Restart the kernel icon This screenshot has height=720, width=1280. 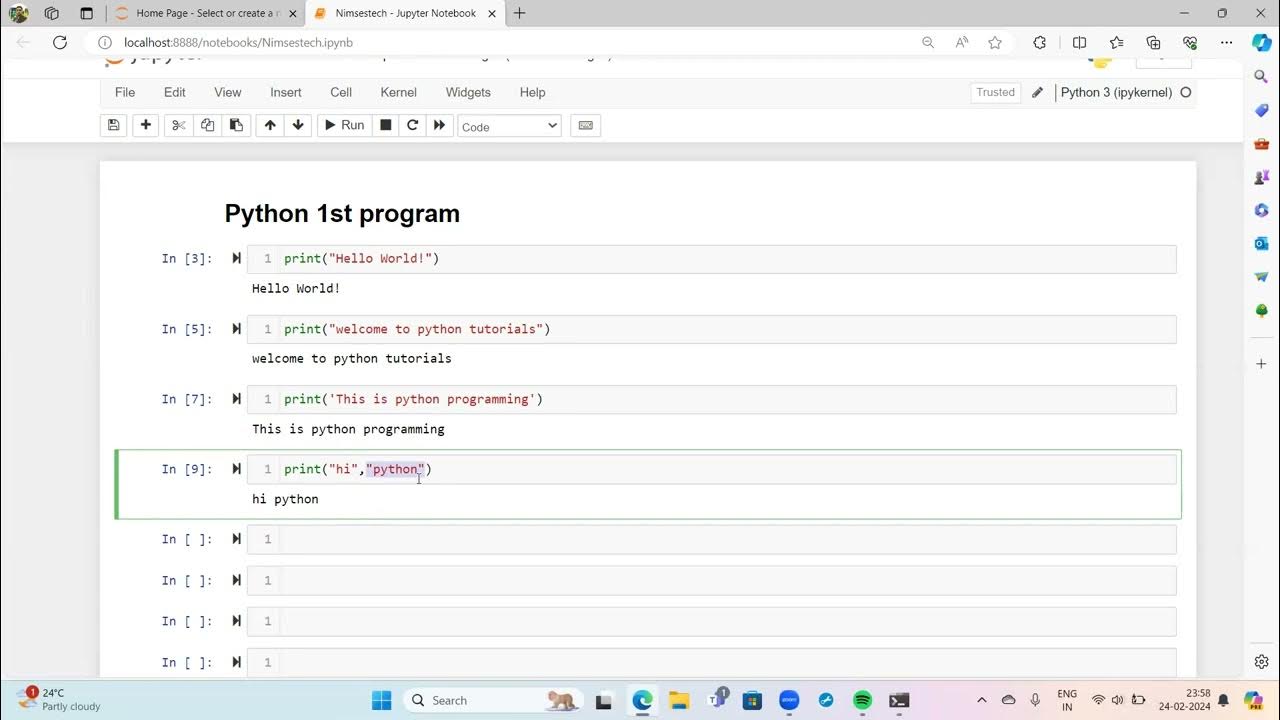click(x=412, y=125)
